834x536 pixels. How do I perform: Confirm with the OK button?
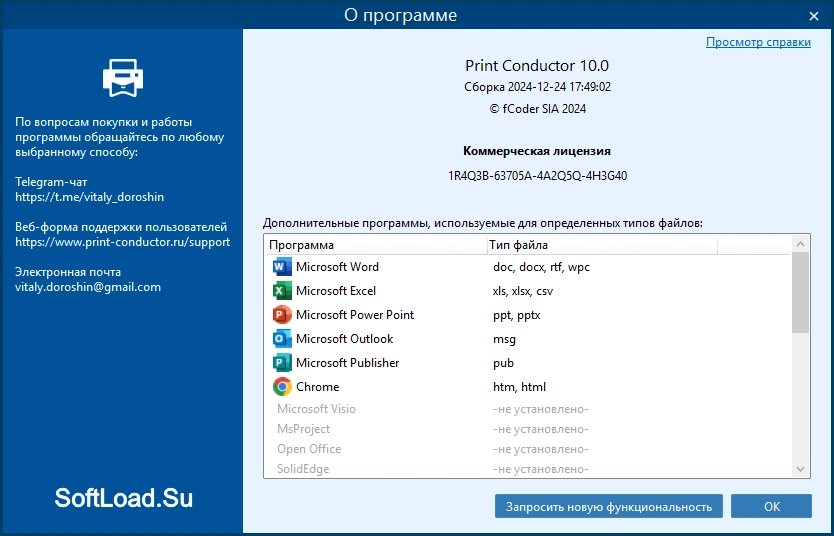pyautogui.click(x=771, y=506)
